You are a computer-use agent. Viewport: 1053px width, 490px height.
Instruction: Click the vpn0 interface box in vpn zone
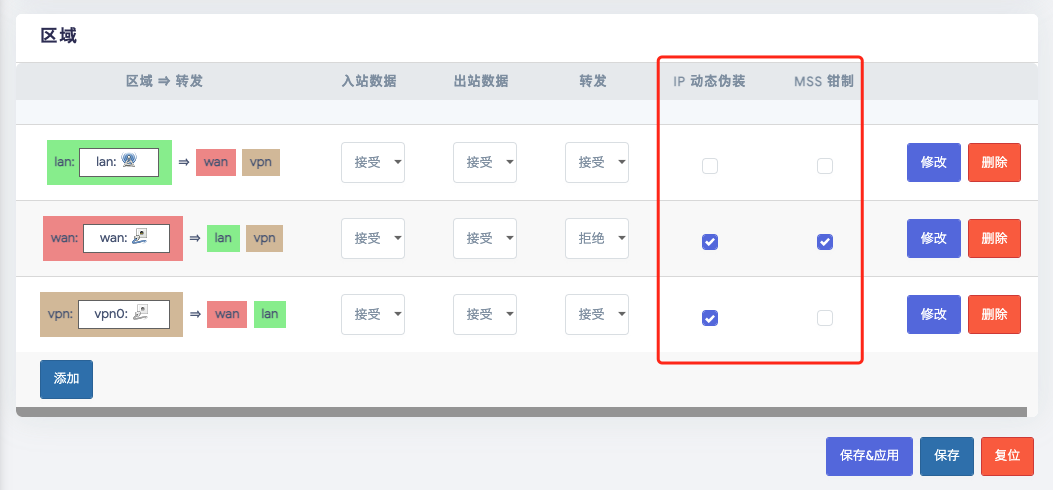pos(124,314)
